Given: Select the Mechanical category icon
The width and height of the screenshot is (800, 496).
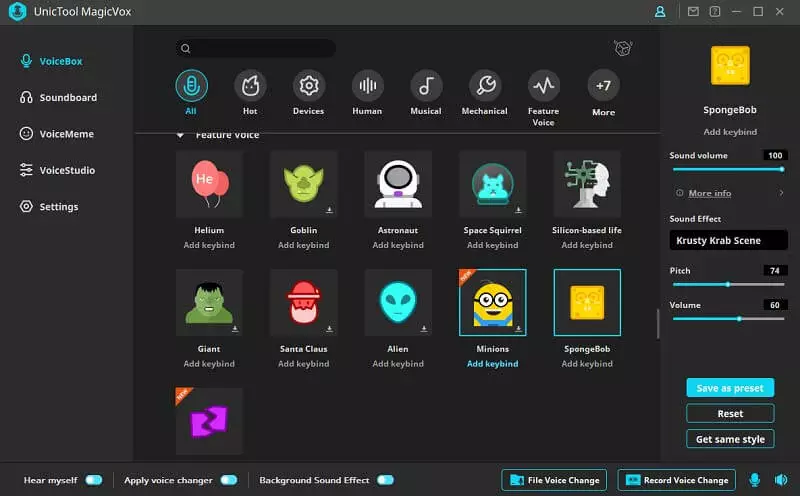Looking at the screenshot, I should [x=485, y=86].
